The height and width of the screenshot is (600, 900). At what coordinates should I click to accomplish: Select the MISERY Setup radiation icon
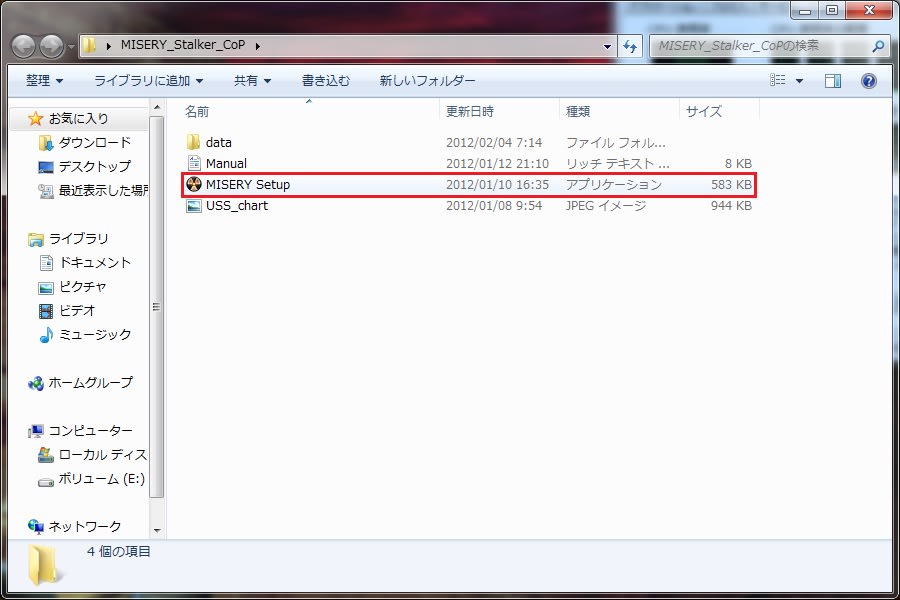[x=194, y=184]
